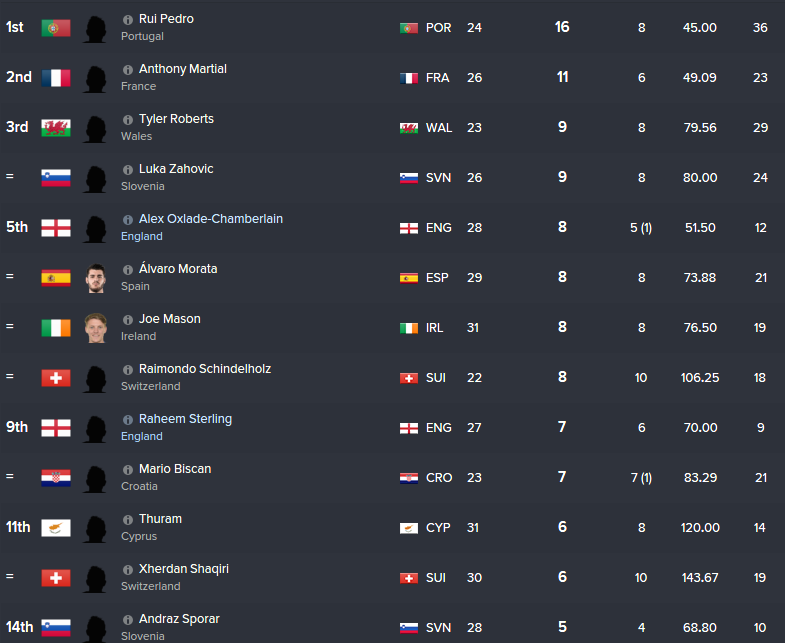
Task: Click the info icon beside Rui Pedro
Action: [x=128, y=19]
